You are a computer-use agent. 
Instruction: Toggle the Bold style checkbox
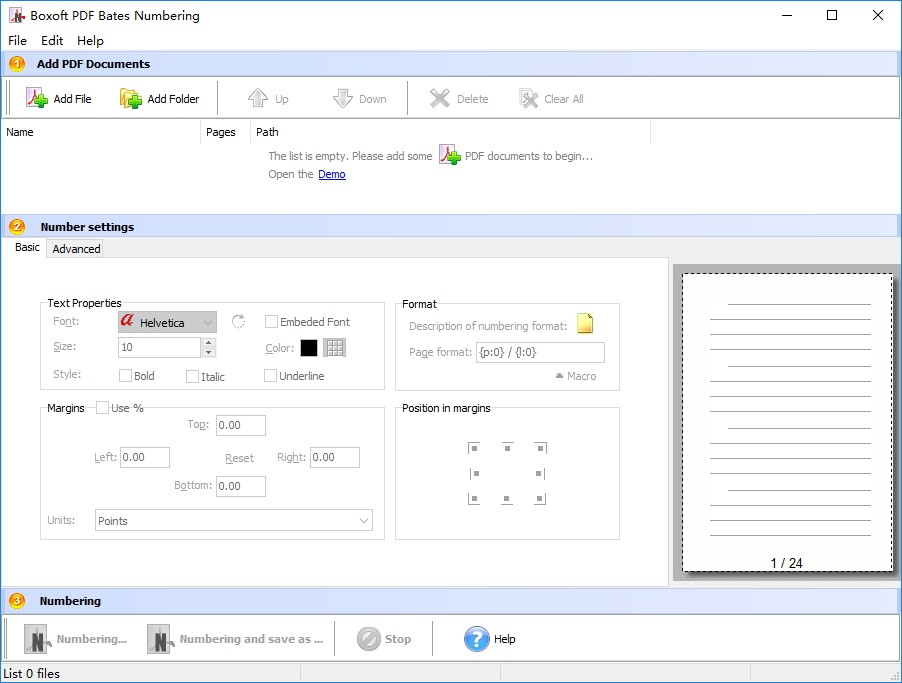(x=125, y=376)
